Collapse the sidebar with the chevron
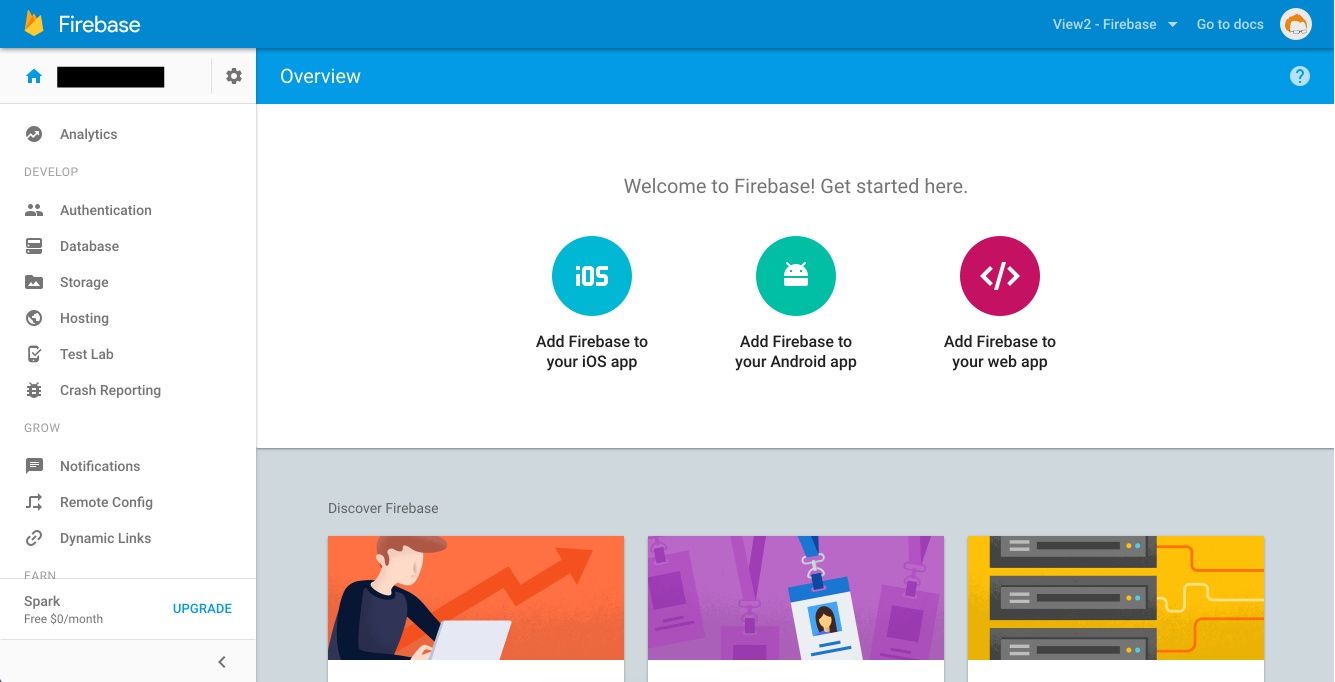The image size is (1335, 682). (x=222, y=662)
